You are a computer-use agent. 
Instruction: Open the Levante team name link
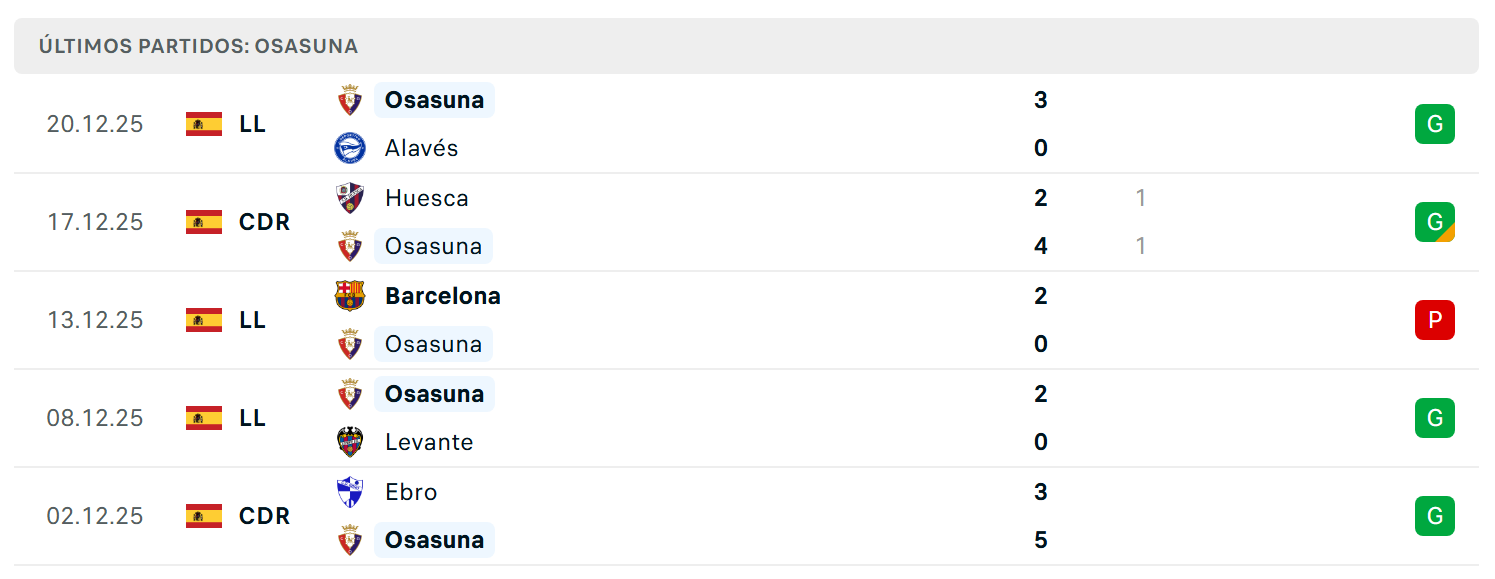pos(429,442)
